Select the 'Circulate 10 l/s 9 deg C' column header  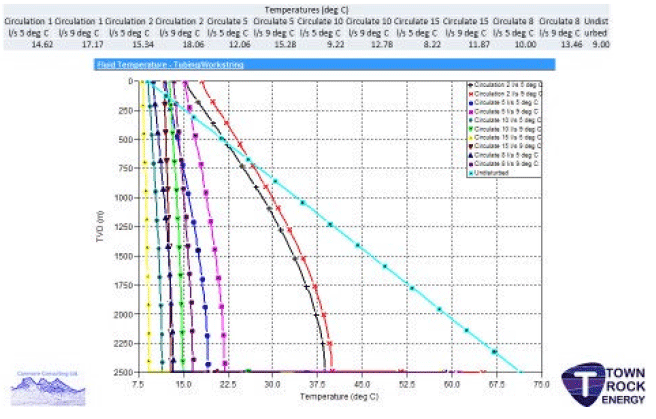coord(369,27)
